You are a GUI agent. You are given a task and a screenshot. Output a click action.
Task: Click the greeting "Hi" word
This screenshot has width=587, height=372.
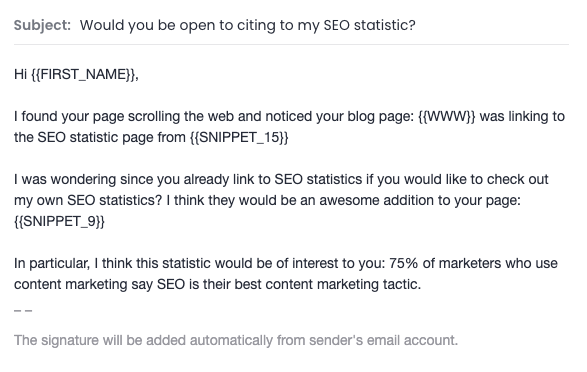tap(20, 74)
